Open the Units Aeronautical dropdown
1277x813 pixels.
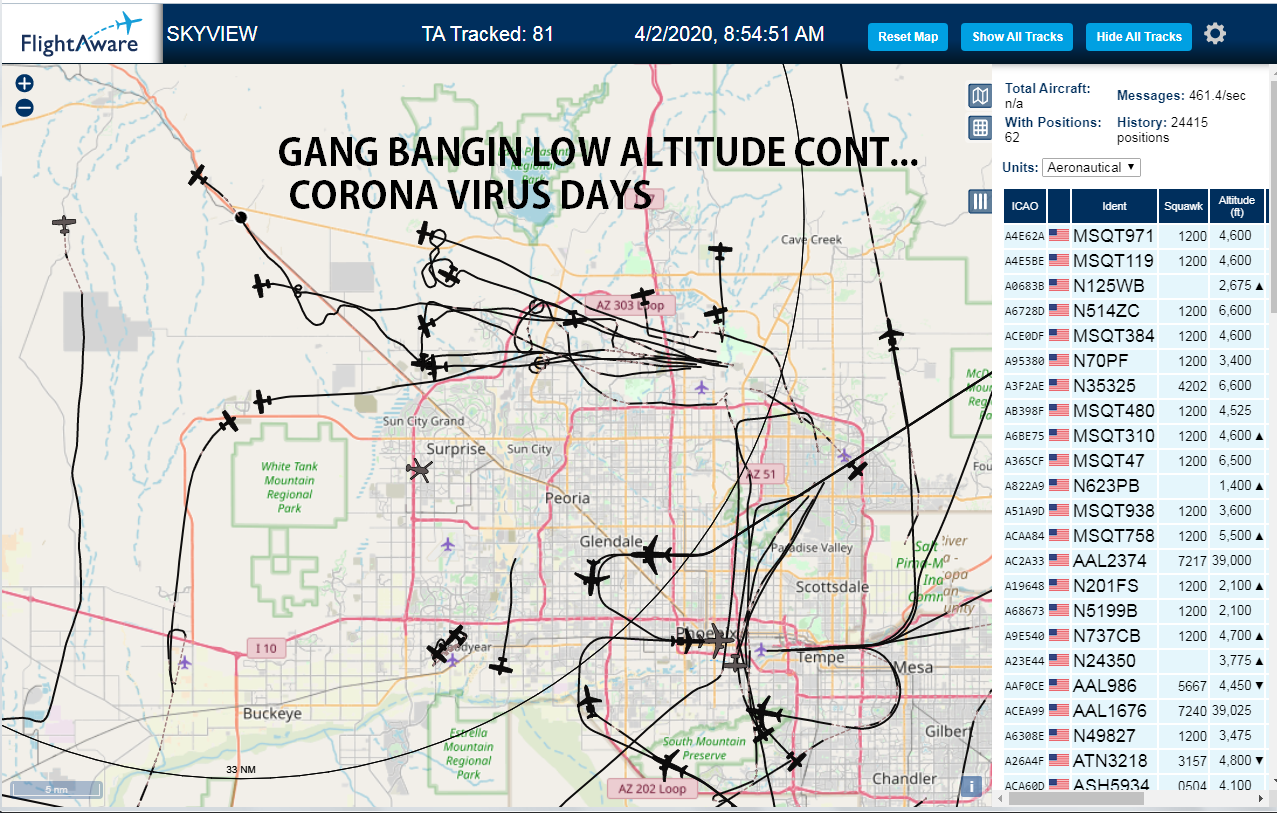pyautogui.click(x=1091, y=167)
